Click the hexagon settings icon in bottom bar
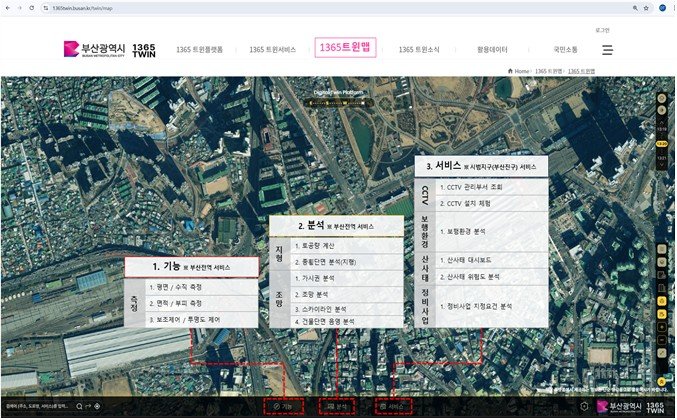 585,406
